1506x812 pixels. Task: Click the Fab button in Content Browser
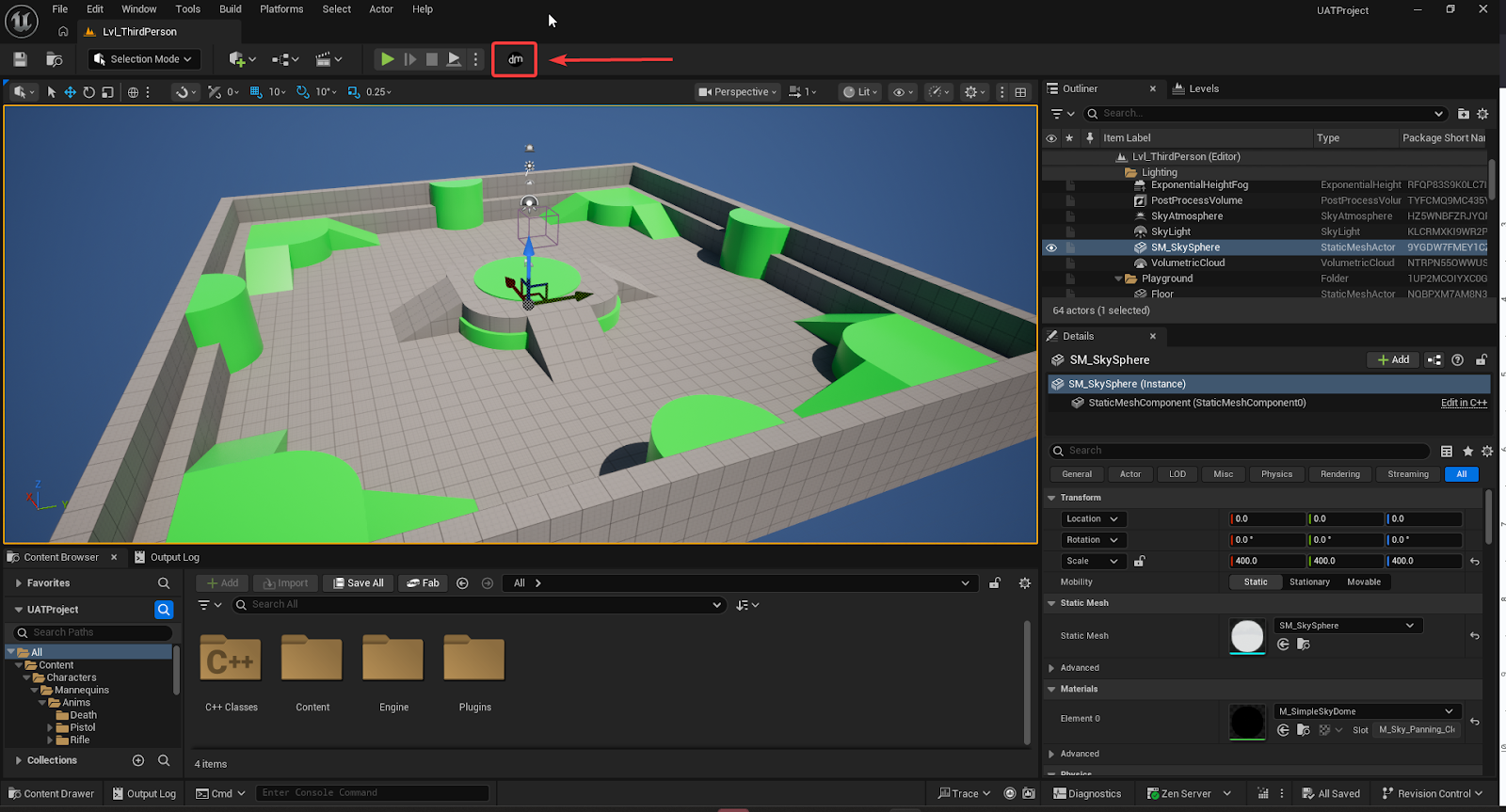423,583
